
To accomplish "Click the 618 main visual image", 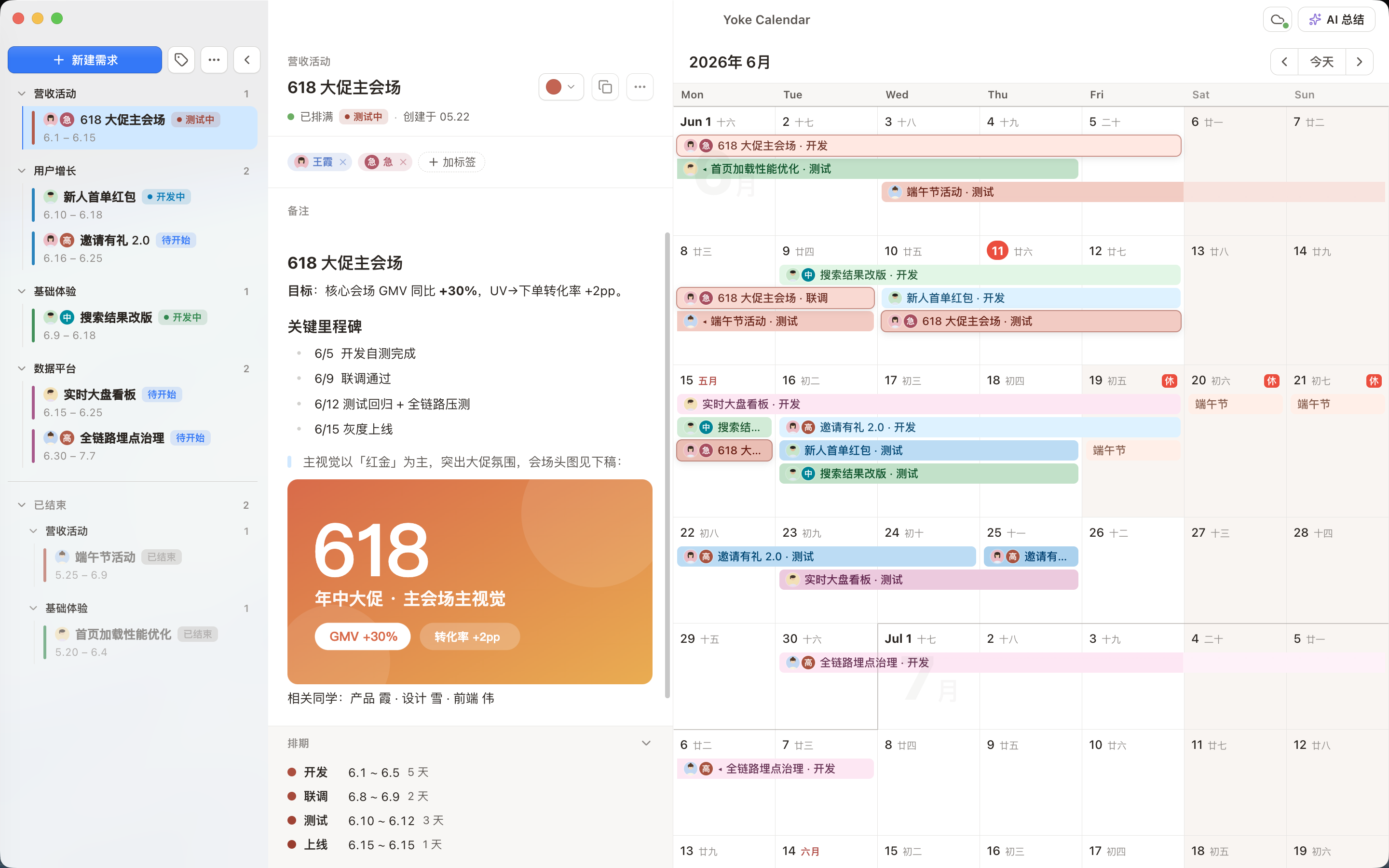I will (x=469, y=582).
